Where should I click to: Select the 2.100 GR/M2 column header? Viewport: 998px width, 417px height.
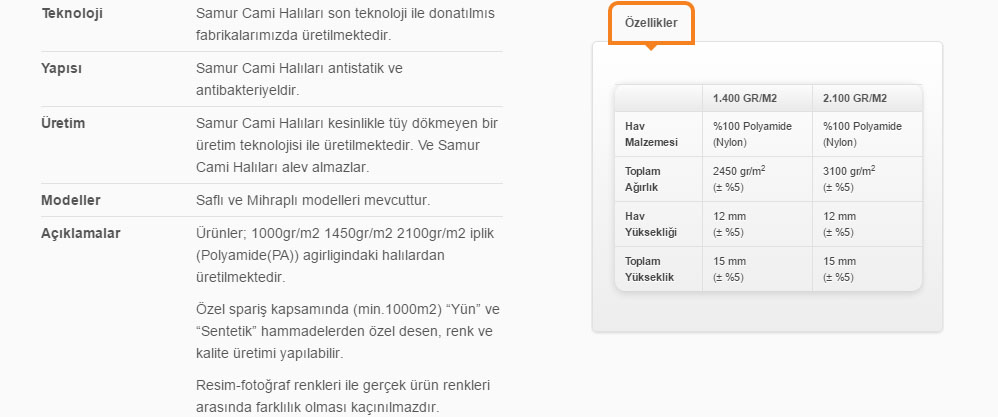click(x=867, y=98)
